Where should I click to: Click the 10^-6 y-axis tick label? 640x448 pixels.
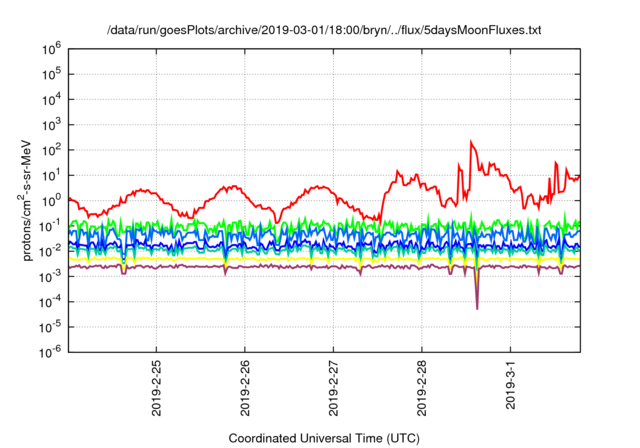51,353
